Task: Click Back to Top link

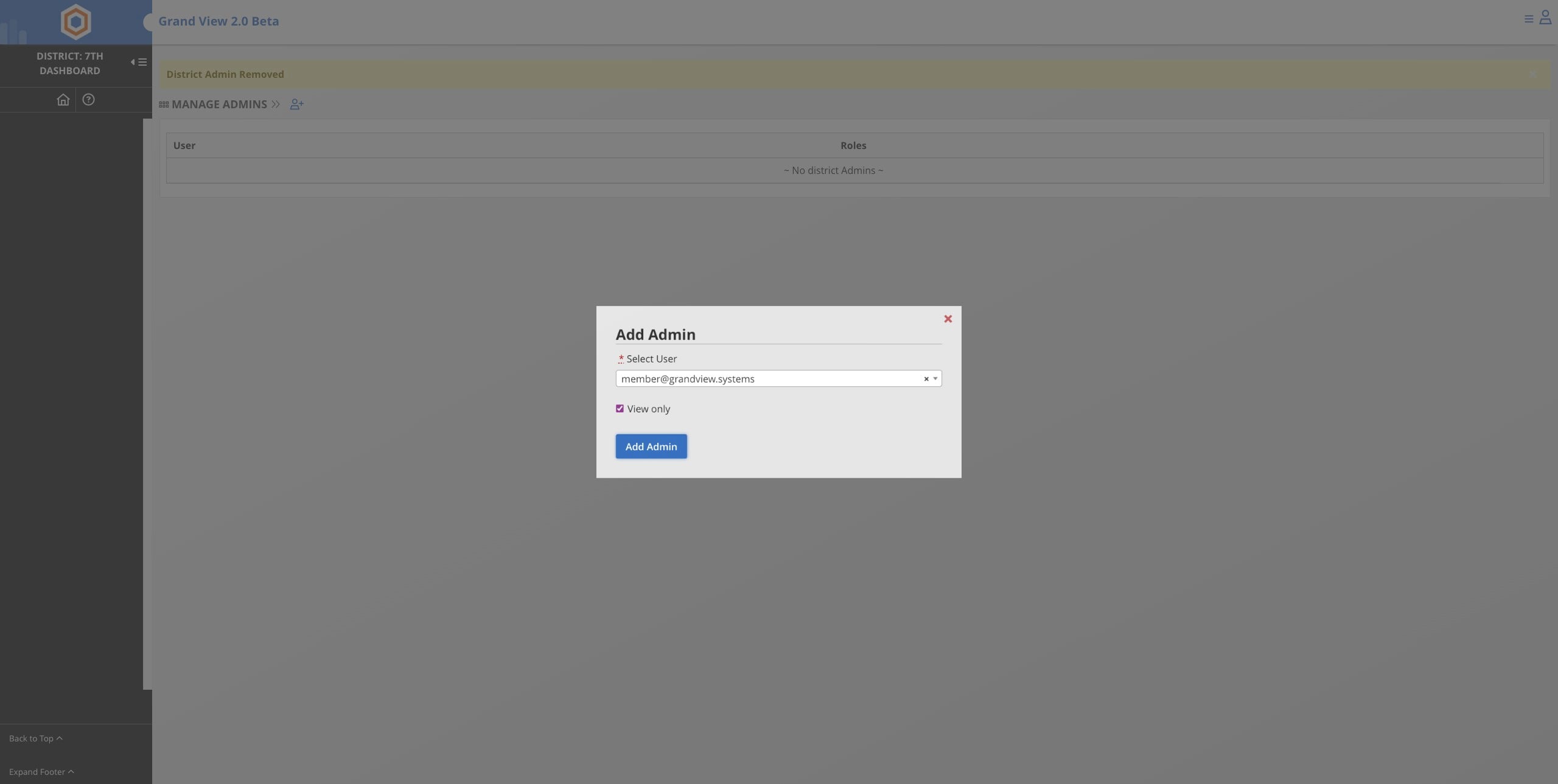Action: click(35, 738)
